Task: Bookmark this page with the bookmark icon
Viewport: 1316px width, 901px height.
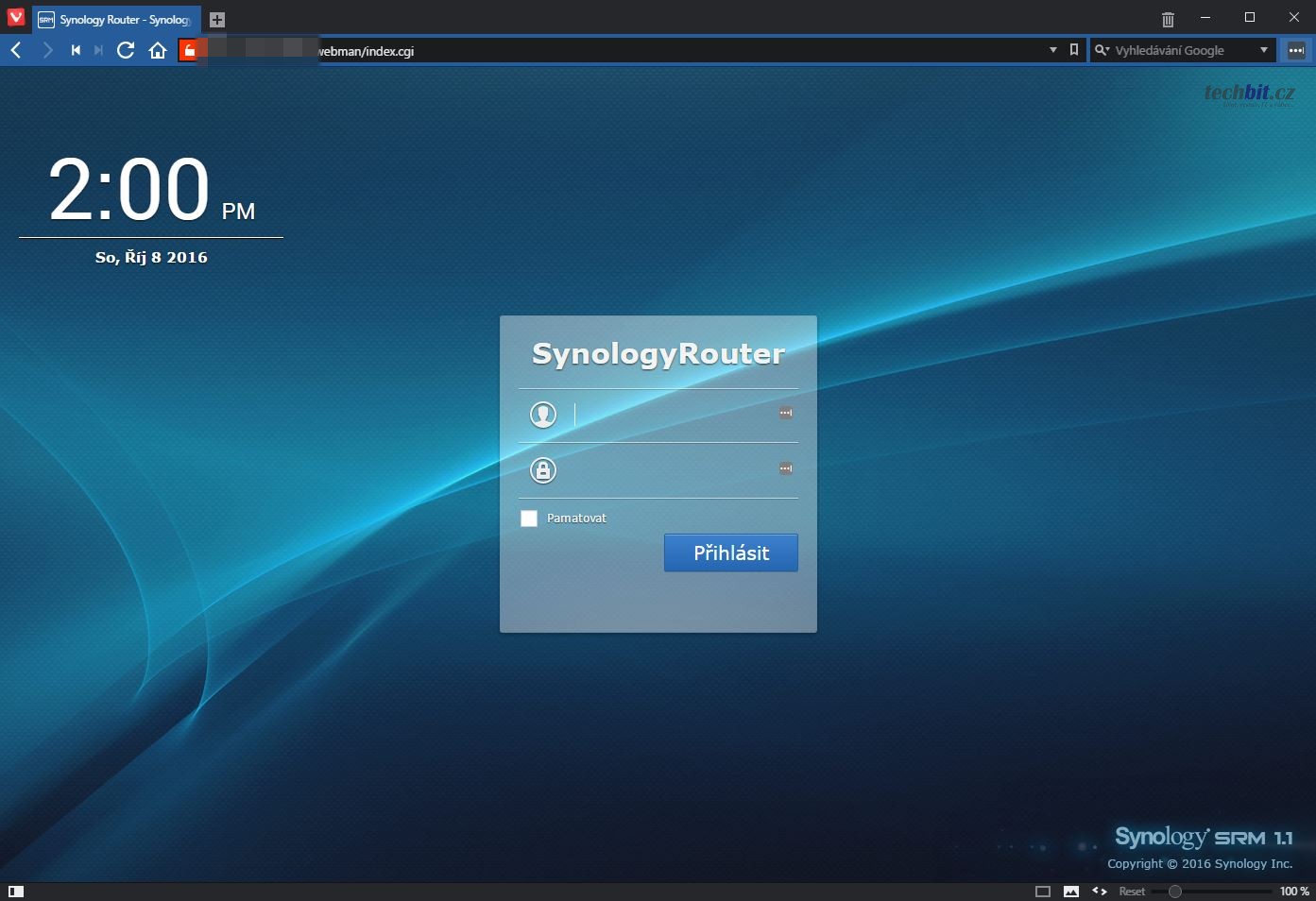Action: coord(1074,50)
